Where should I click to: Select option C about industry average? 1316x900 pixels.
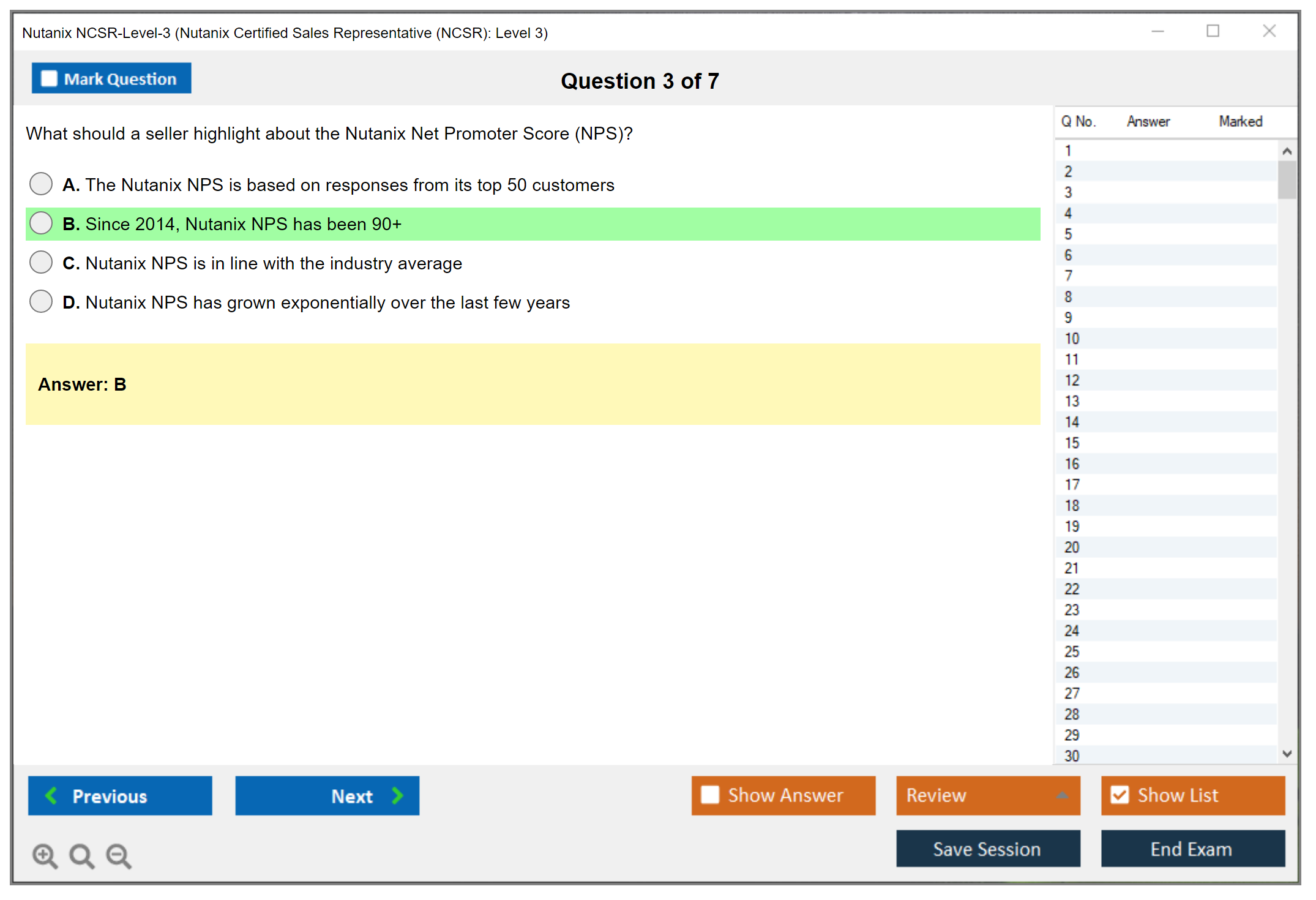(x=41, y=262)
